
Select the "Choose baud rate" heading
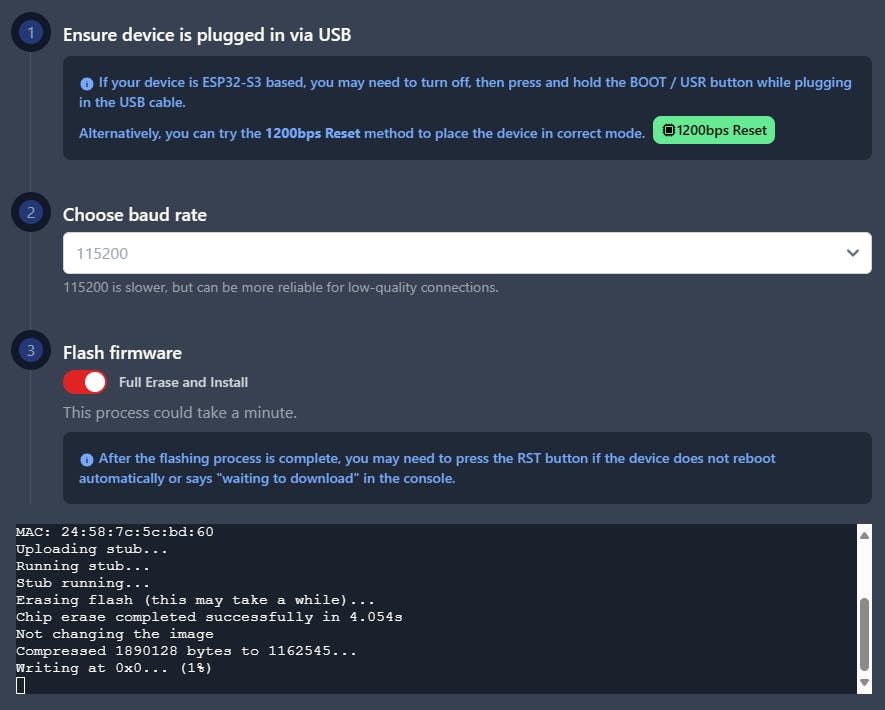tap(135, 214)
